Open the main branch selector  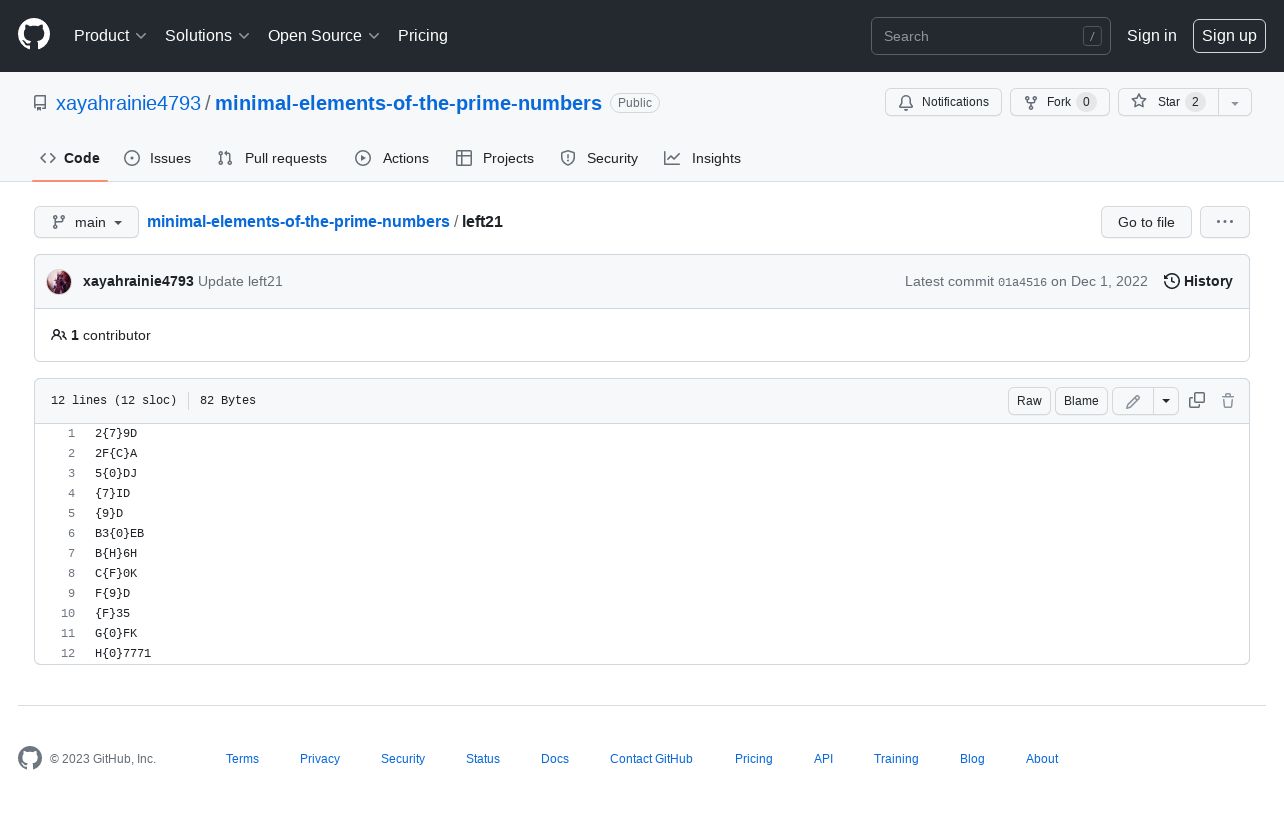pyautogui.click(x=86, y=222)
